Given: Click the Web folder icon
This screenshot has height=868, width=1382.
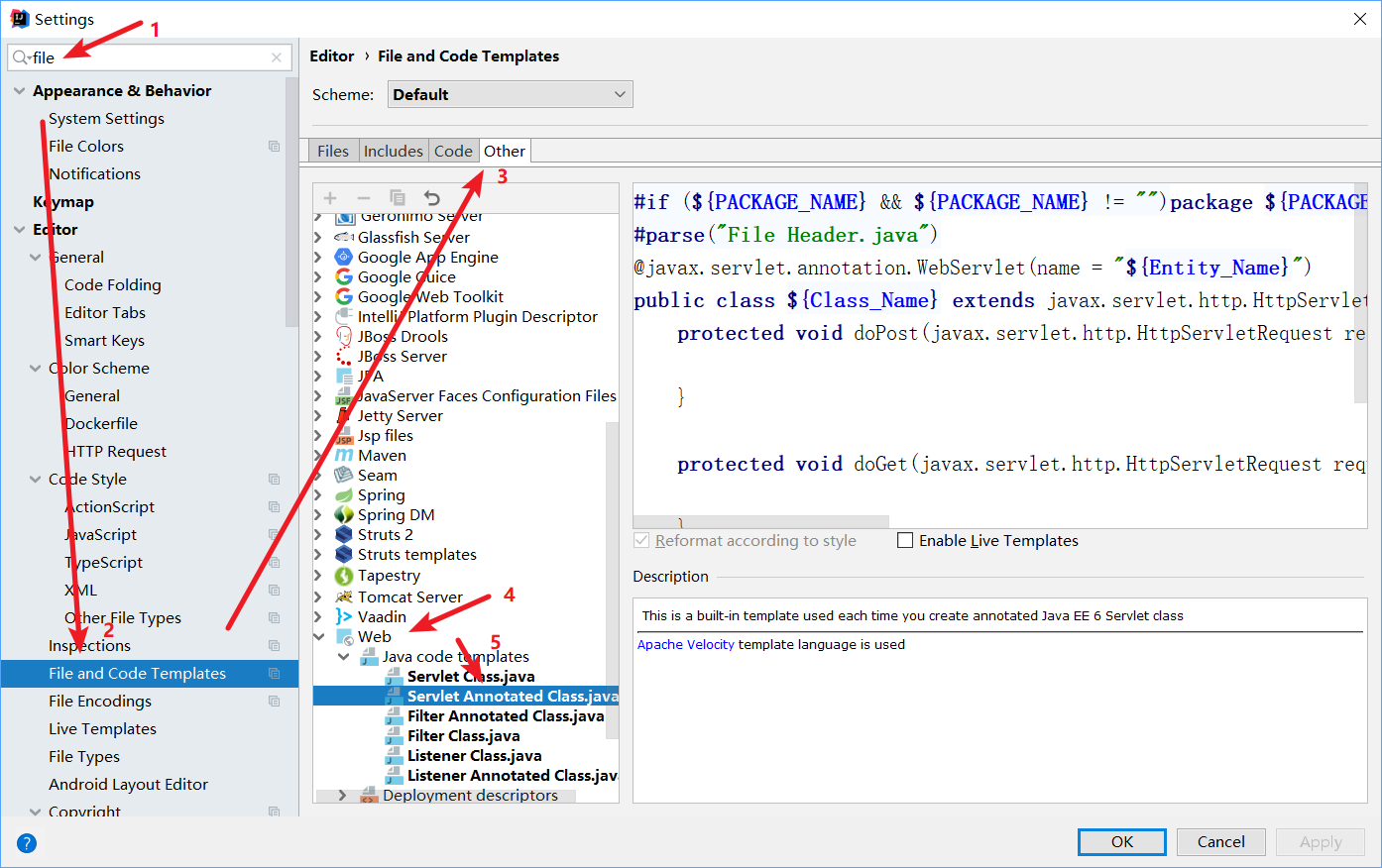Looking at the screenshot, I should [x=344, y=636].
